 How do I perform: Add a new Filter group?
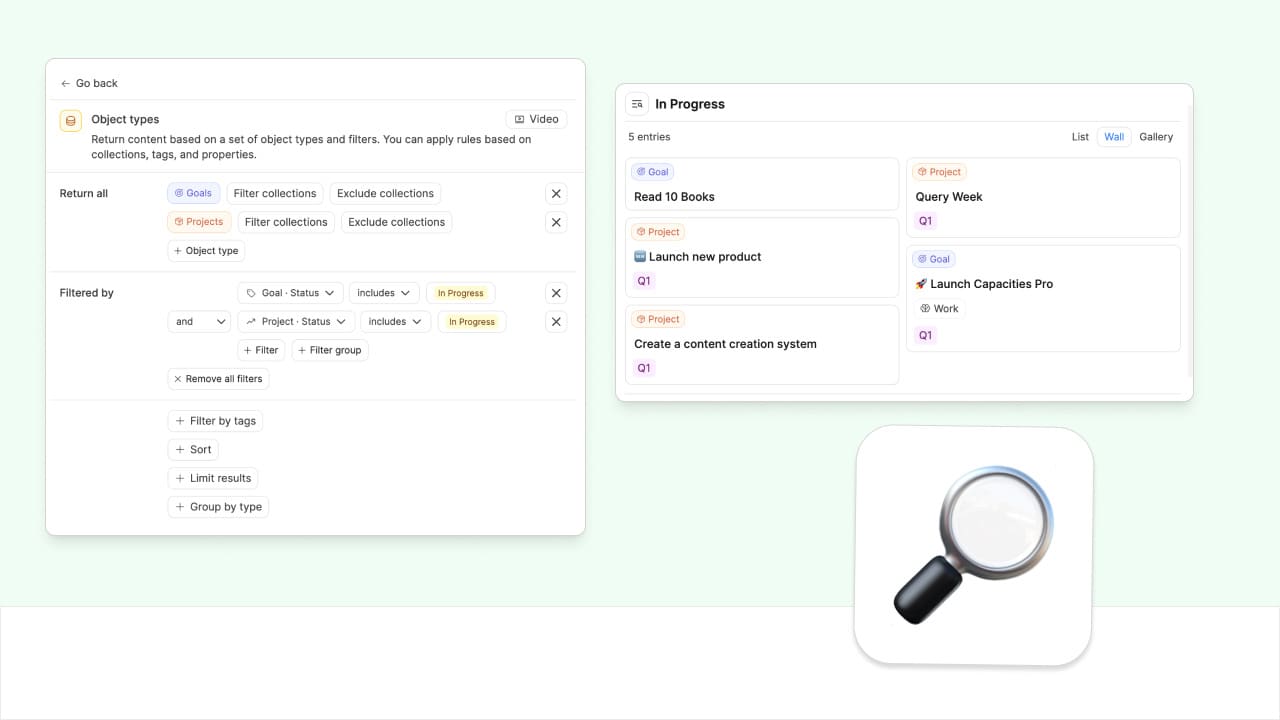tap(330, 350)
